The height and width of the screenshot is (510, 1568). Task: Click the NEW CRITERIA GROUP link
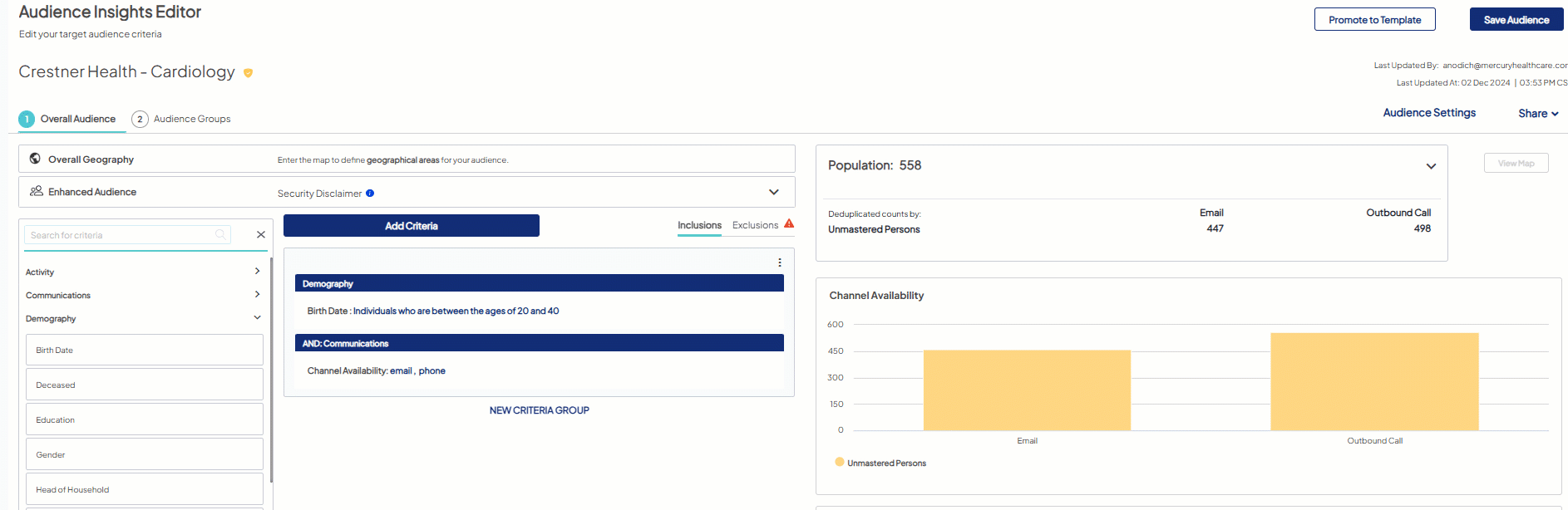pos(539,410)
